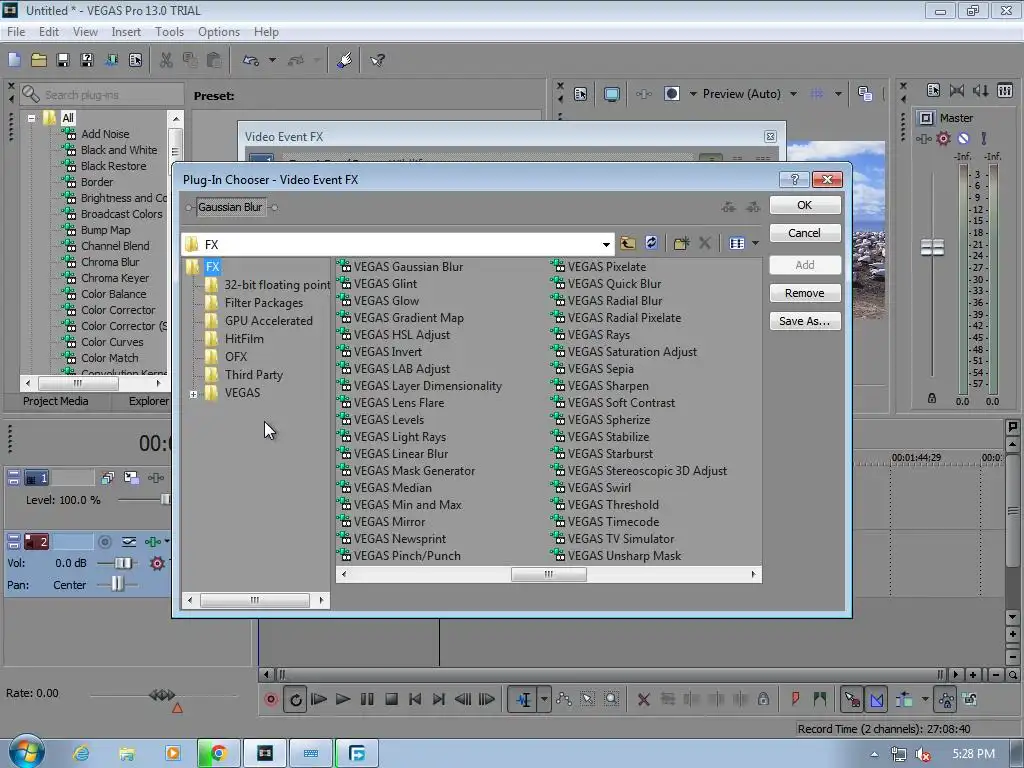Minimize track 1 header toggle
This screenshot has width=1024, height=768.
point(13,477)
